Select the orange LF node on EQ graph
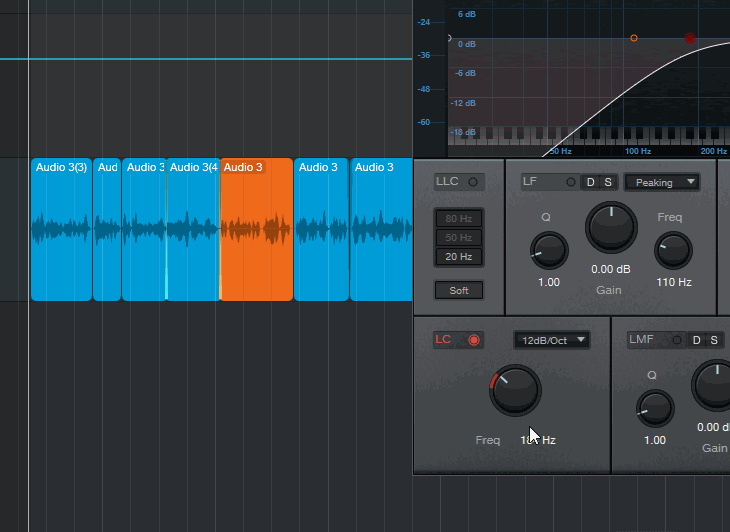The image size is (730, 532). point(633,38)
